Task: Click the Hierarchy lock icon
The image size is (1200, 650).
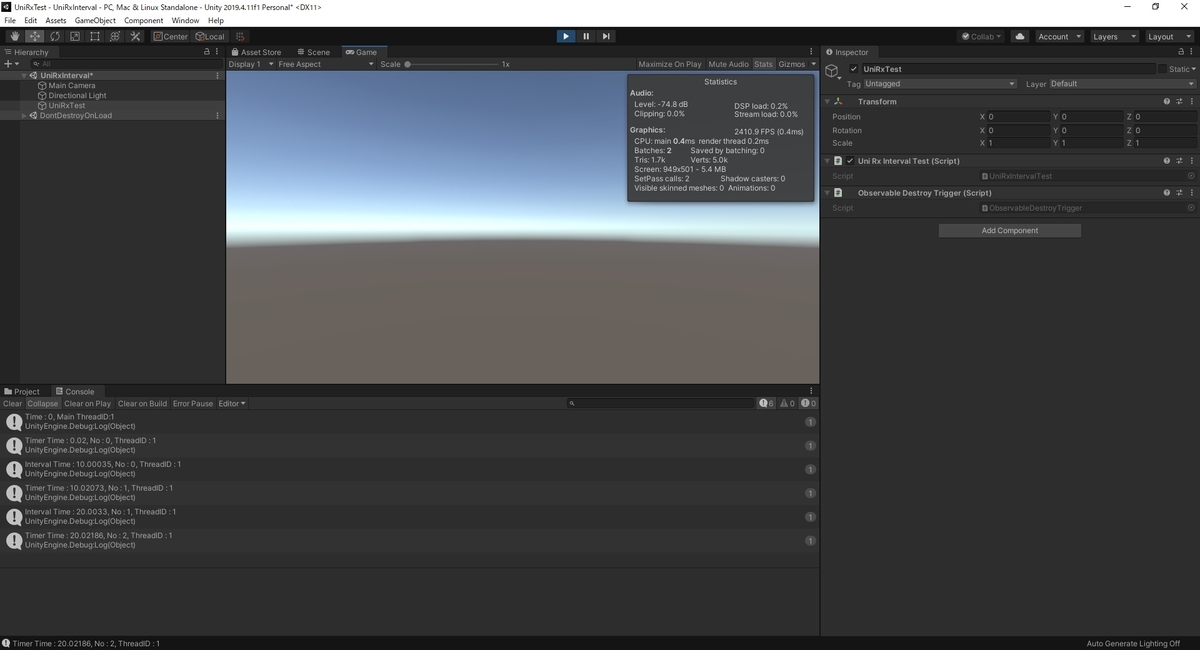Action: pos(207,52)
